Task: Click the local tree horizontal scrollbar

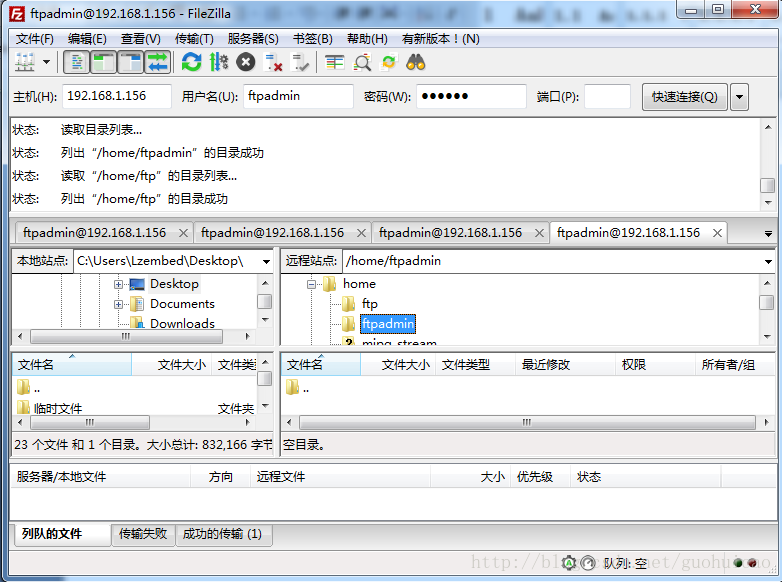Action: (126, 337)
